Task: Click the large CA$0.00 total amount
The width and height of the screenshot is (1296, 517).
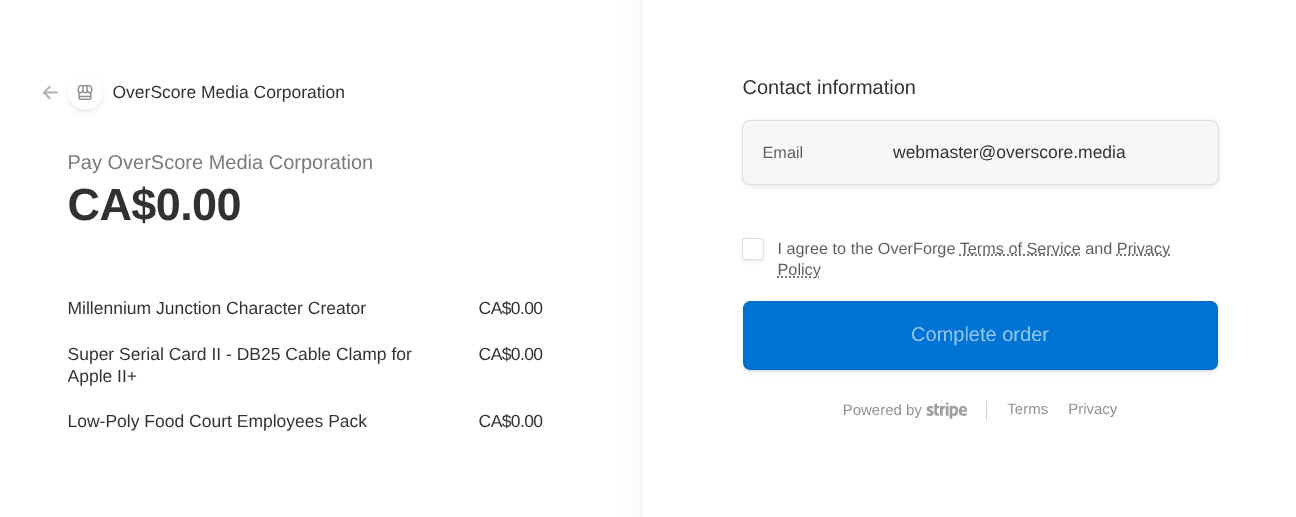Action: 154,205
